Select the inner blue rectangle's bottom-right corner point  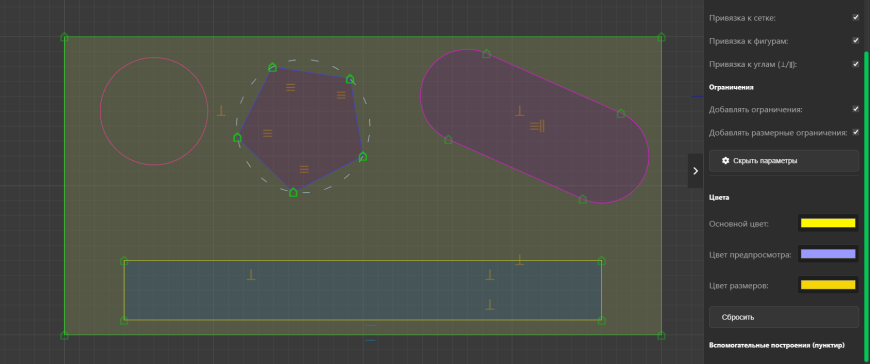(601, 320)
